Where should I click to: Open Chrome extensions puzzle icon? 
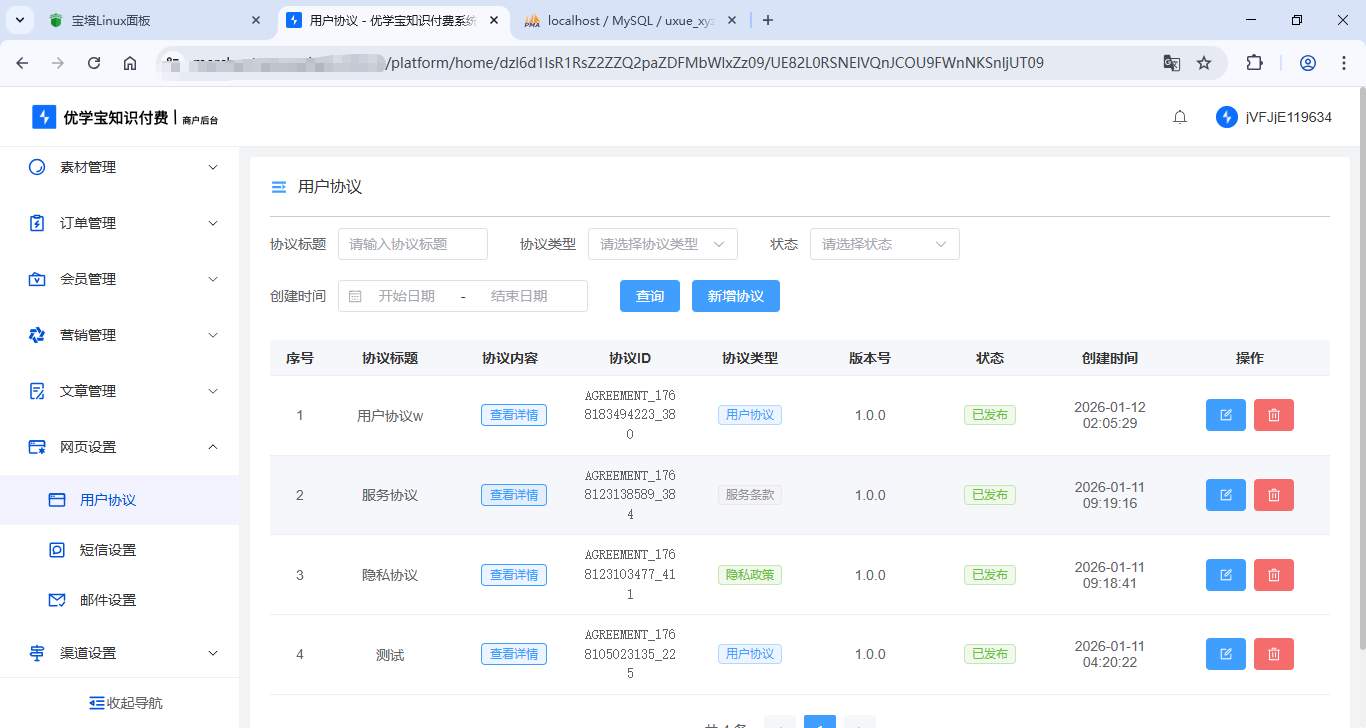1254,63
